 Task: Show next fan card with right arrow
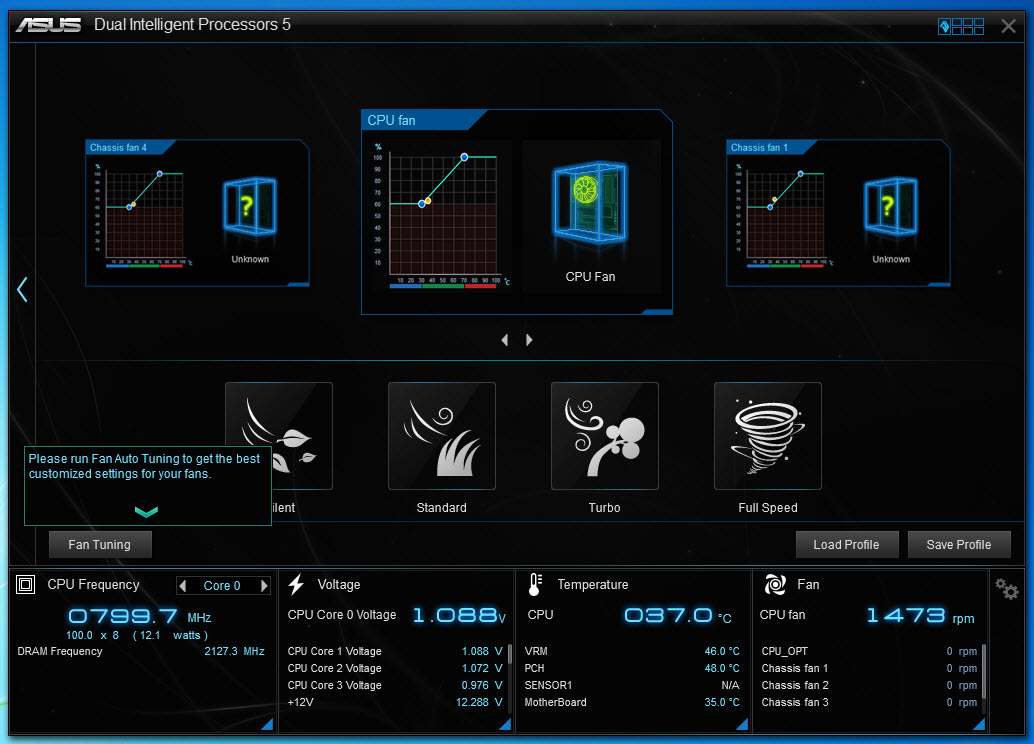[529, 340]
